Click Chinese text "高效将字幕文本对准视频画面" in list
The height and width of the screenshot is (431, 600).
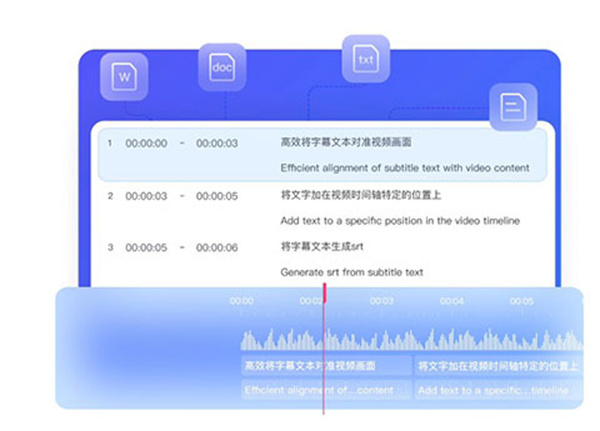click(346, 143)
